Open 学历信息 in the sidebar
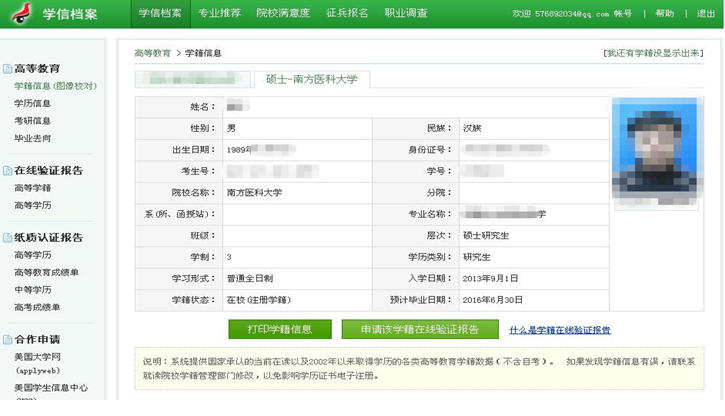The image size is (725, 416). tap(32, 103)
